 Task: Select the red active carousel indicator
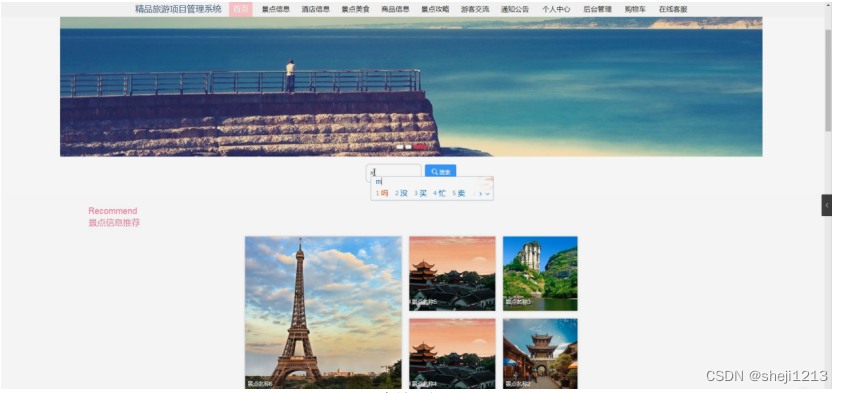pyautogui.click(x=419, y=147)
